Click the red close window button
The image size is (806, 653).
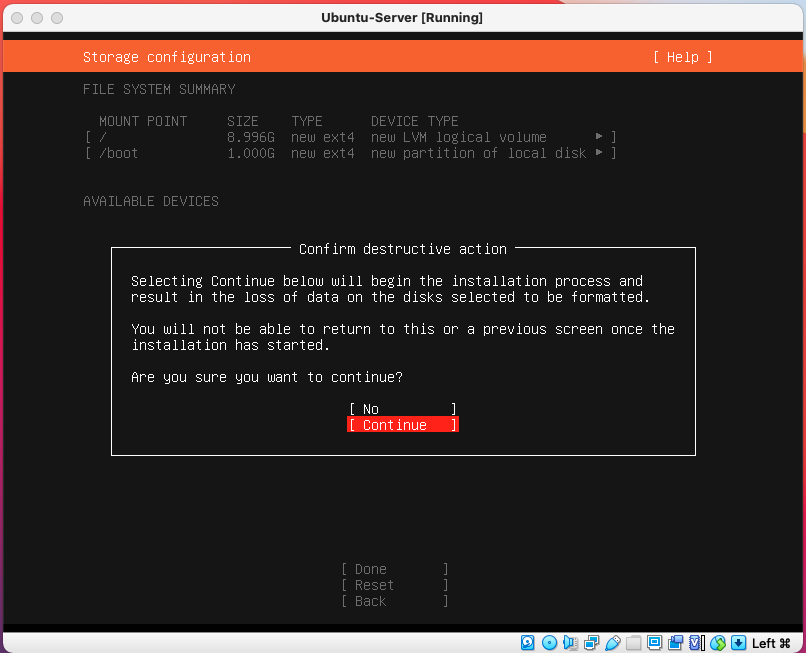point(17,18)
